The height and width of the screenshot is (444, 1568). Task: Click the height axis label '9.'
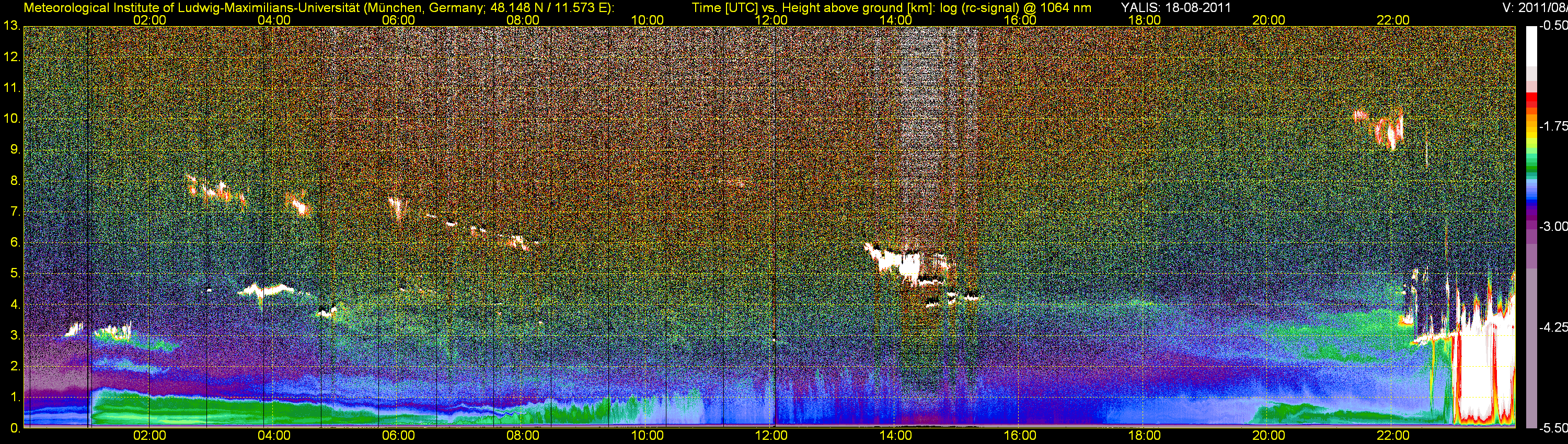15,149
